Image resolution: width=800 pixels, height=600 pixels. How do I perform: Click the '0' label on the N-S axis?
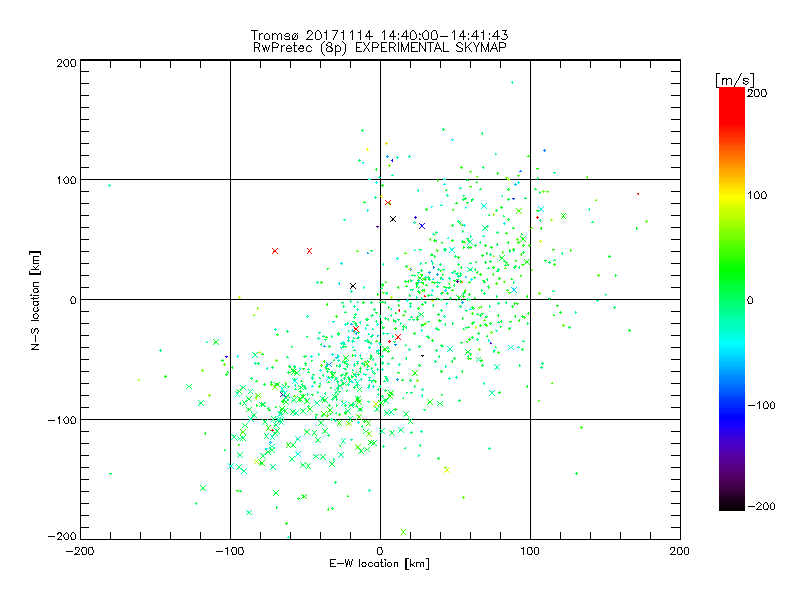(x=73, y=300)
